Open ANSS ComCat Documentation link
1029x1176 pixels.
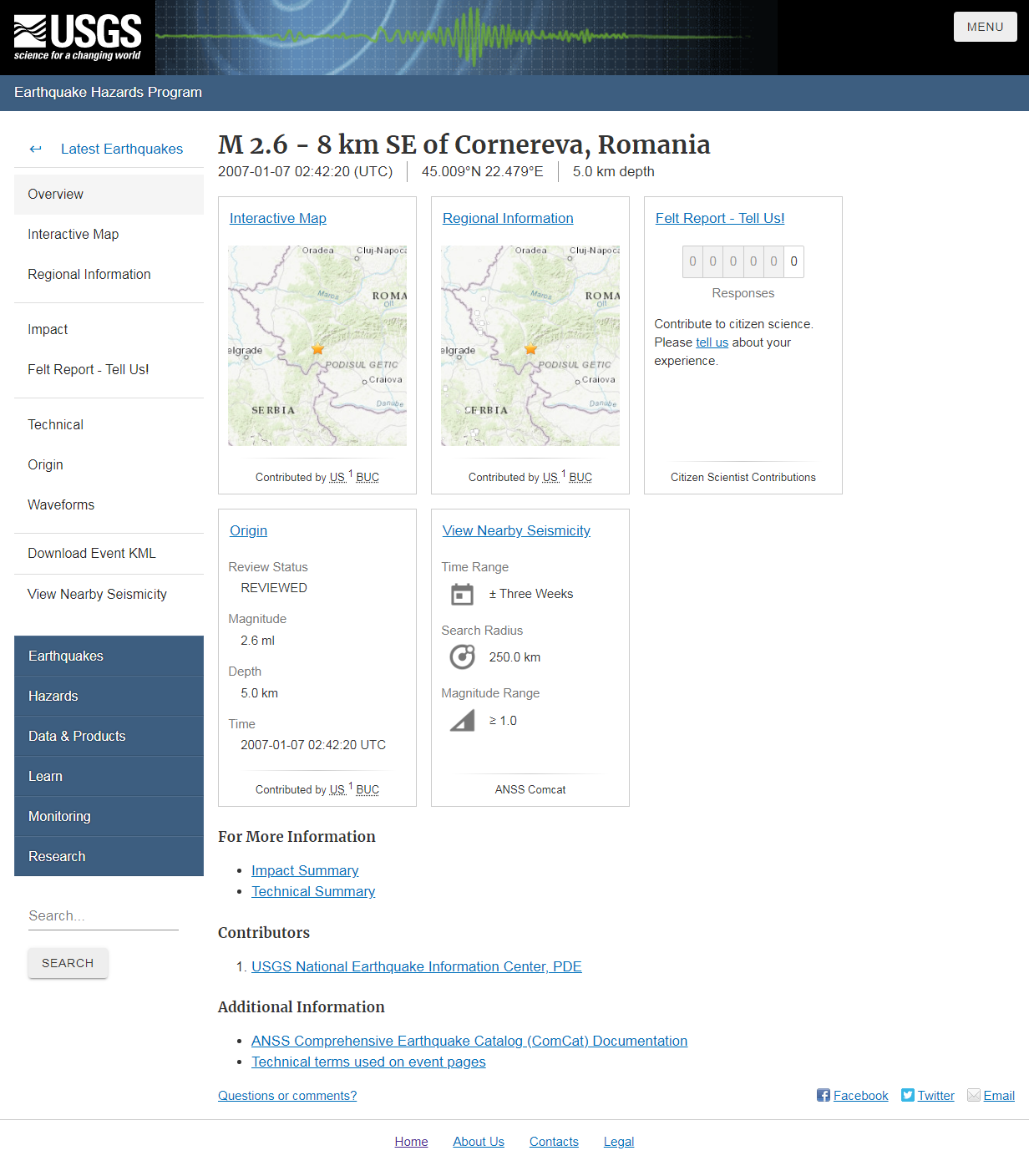[x=469, y=1041]
